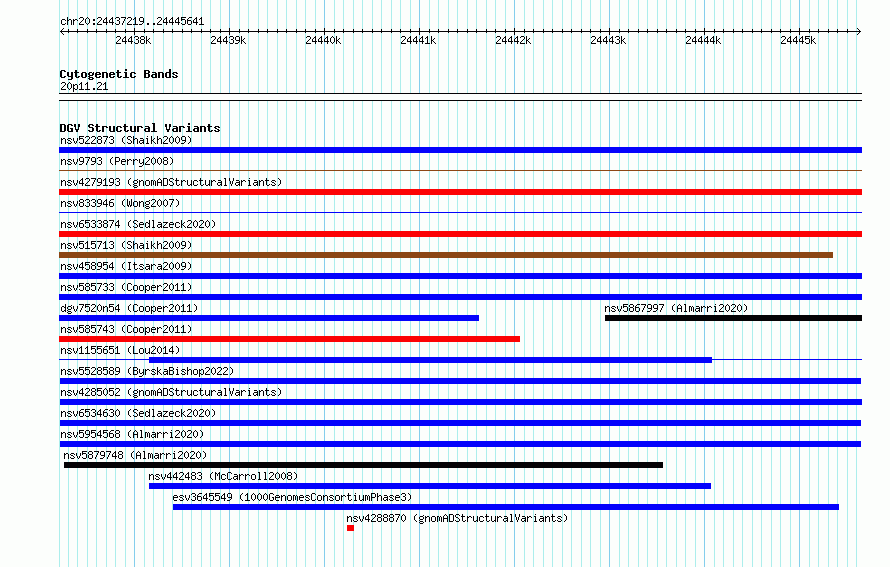Image resolution: width=890 pixels, height=567 pixels.
Task: Open nsv833946 (Wong2007) label
Action: point(120,203)
